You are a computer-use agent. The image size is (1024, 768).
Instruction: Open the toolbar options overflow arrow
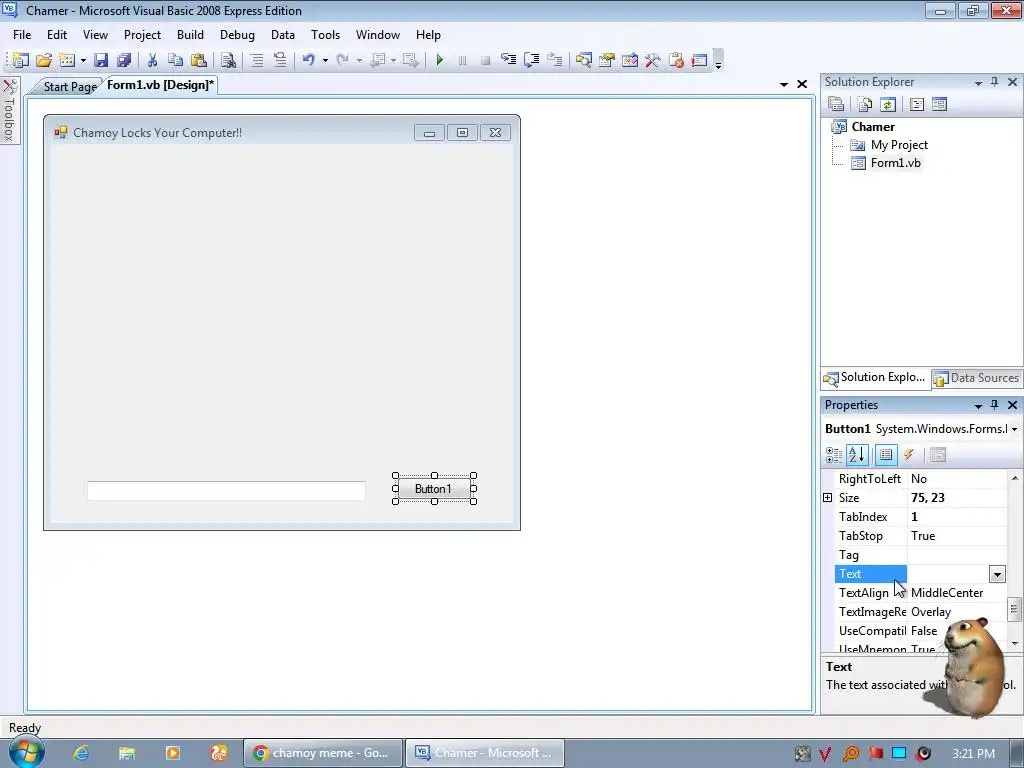(718, 61)
